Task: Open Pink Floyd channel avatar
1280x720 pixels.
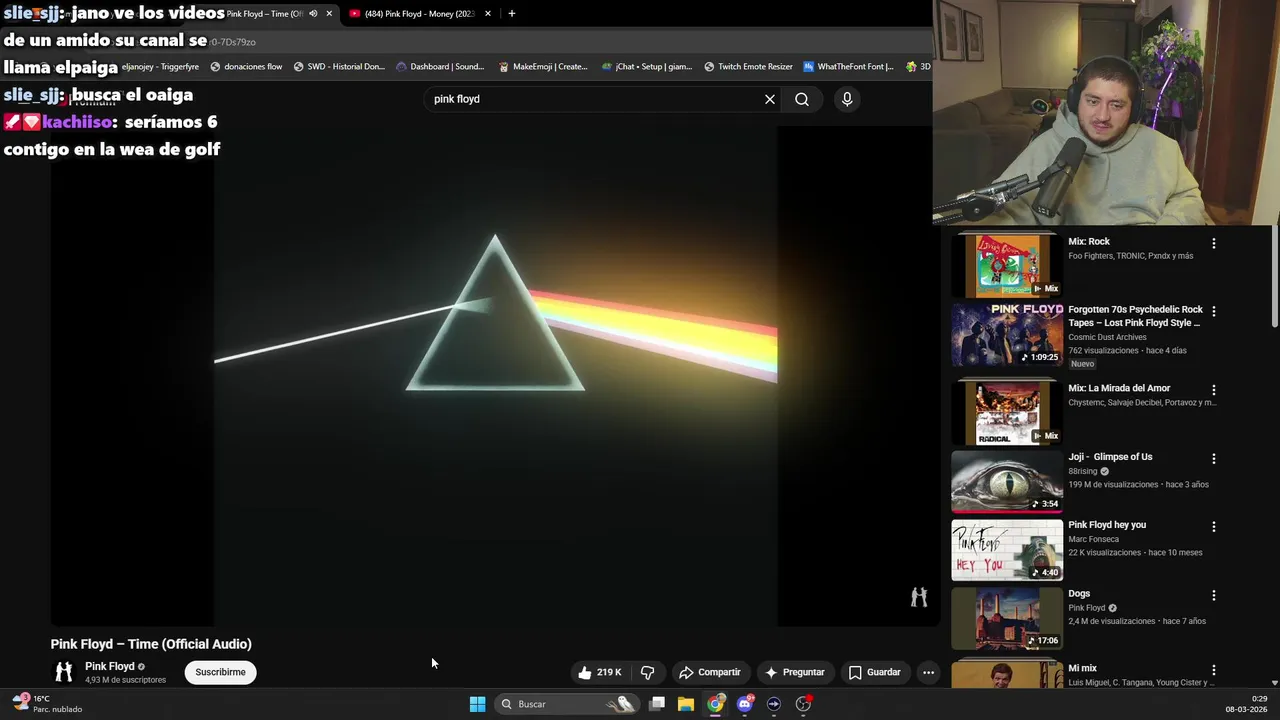Action: pos(64,672)
